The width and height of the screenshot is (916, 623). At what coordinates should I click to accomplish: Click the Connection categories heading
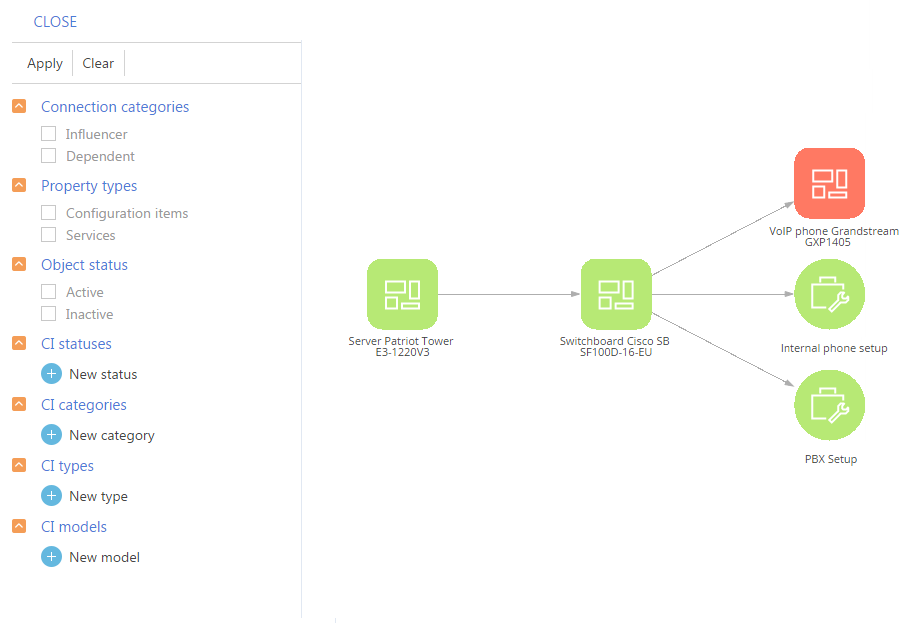pyautogui.click(x=115, y=107)
